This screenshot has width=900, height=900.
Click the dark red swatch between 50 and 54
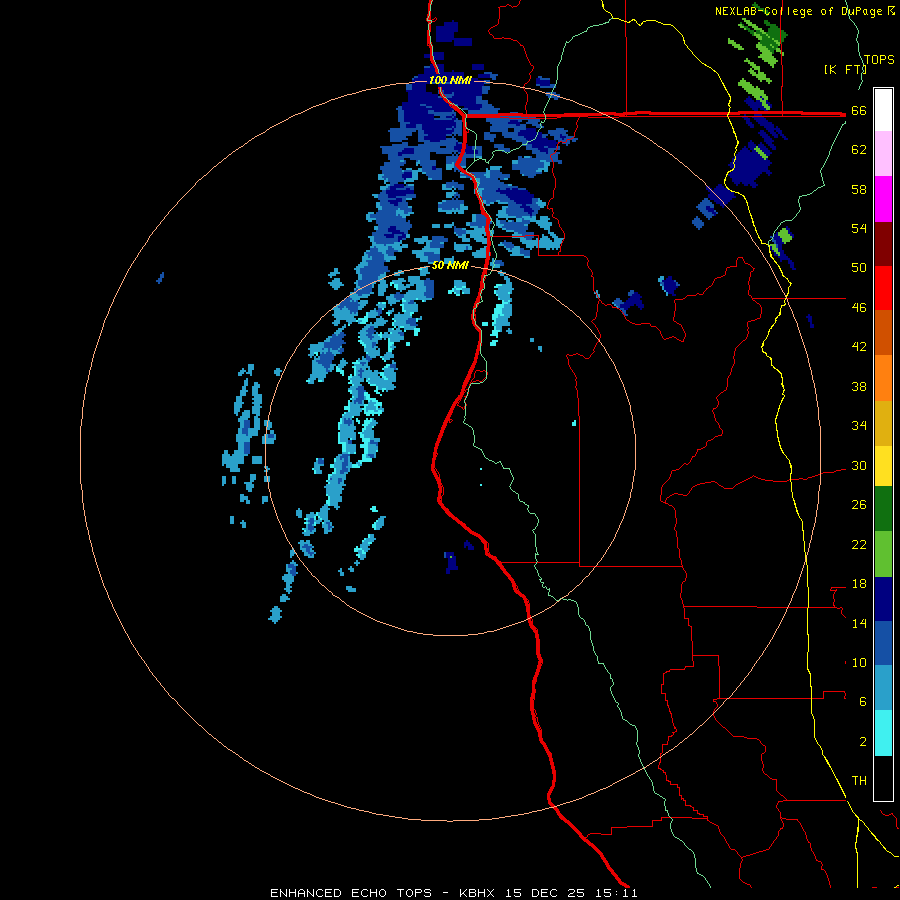pos(883,243)
